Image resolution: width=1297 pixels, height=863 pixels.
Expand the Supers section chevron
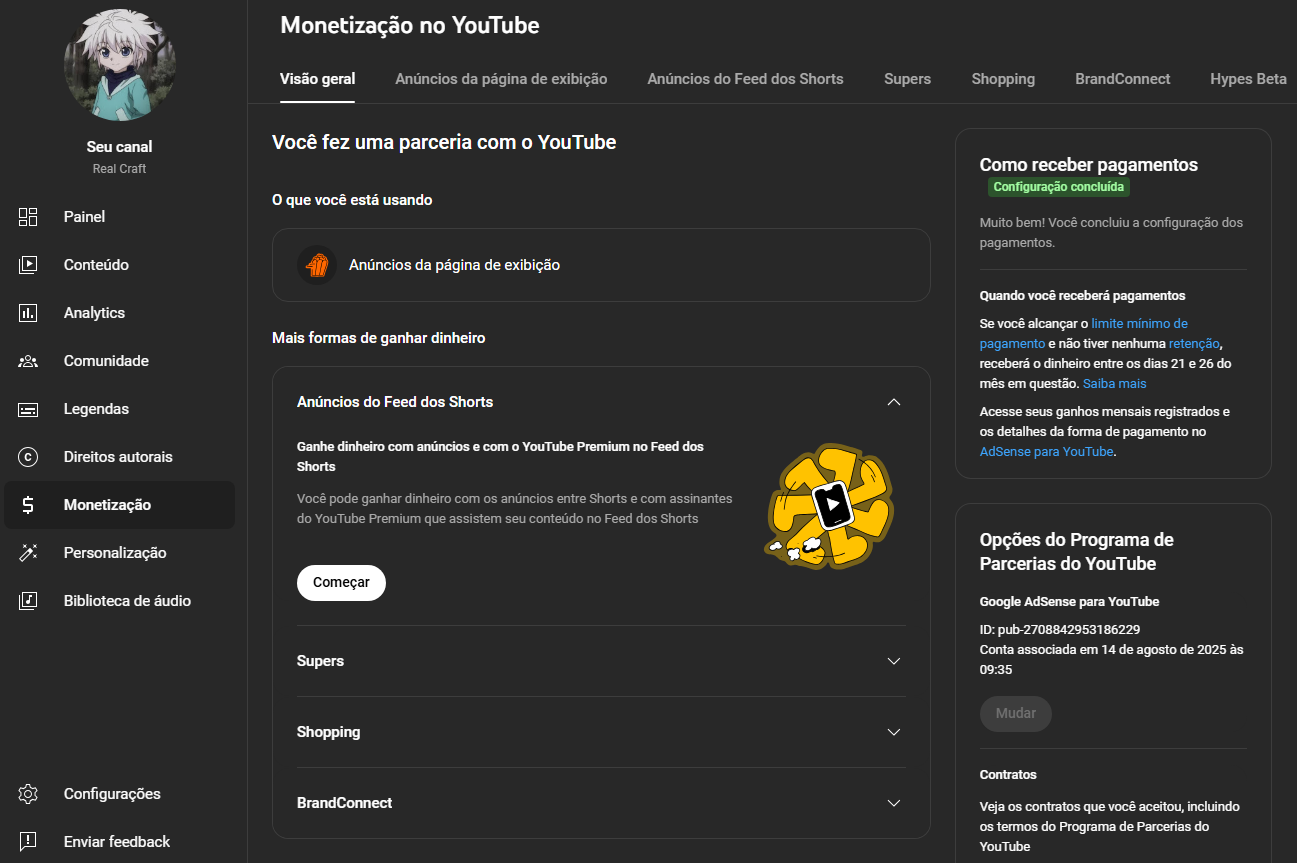click(x=894, y=661)
